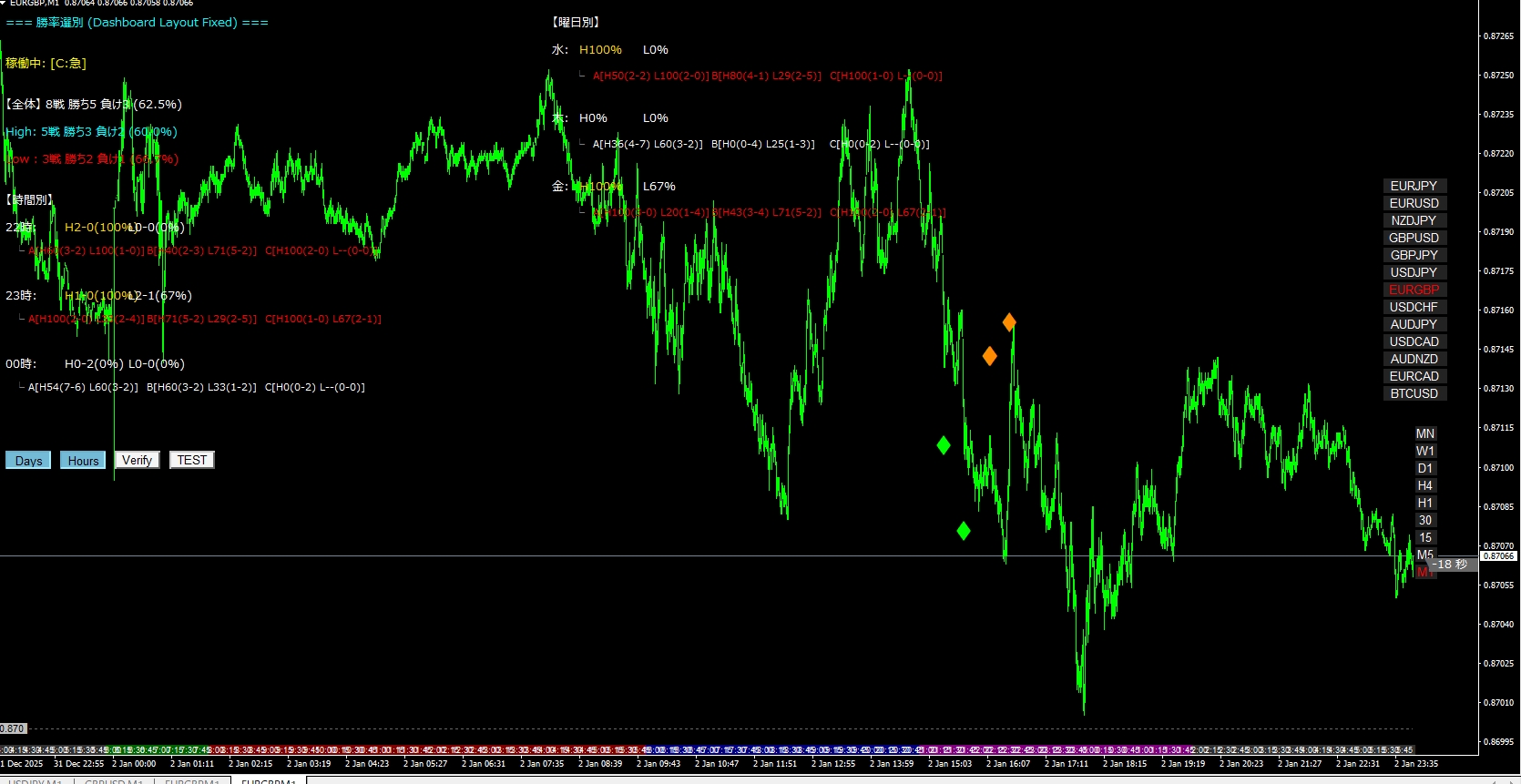Select the 【全体】 overall win-rate line
Image resolution: width=1521 pixels, height=784 pixels.
click(94, 104)
